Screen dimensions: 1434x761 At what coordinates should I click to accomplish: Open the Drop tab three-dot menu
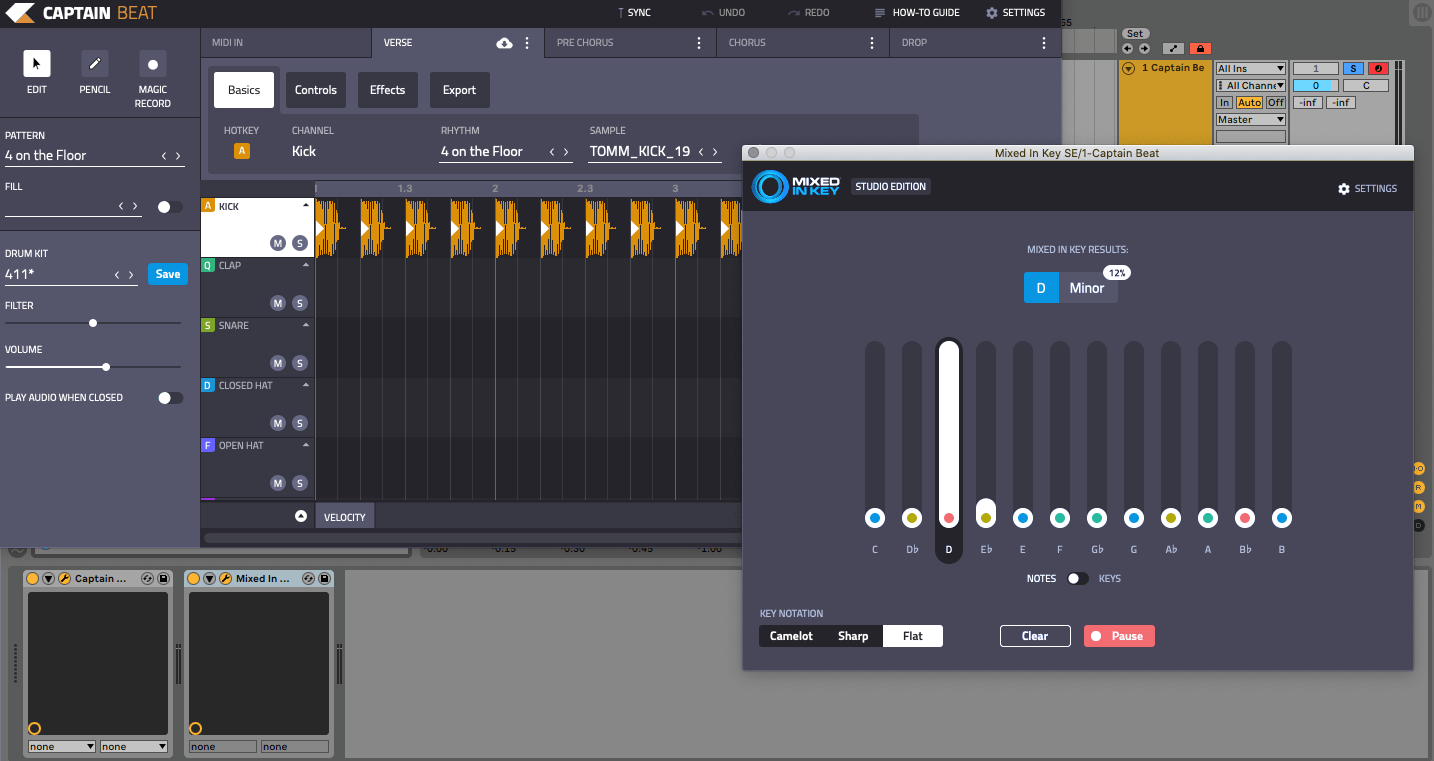tap(1044, 43)
